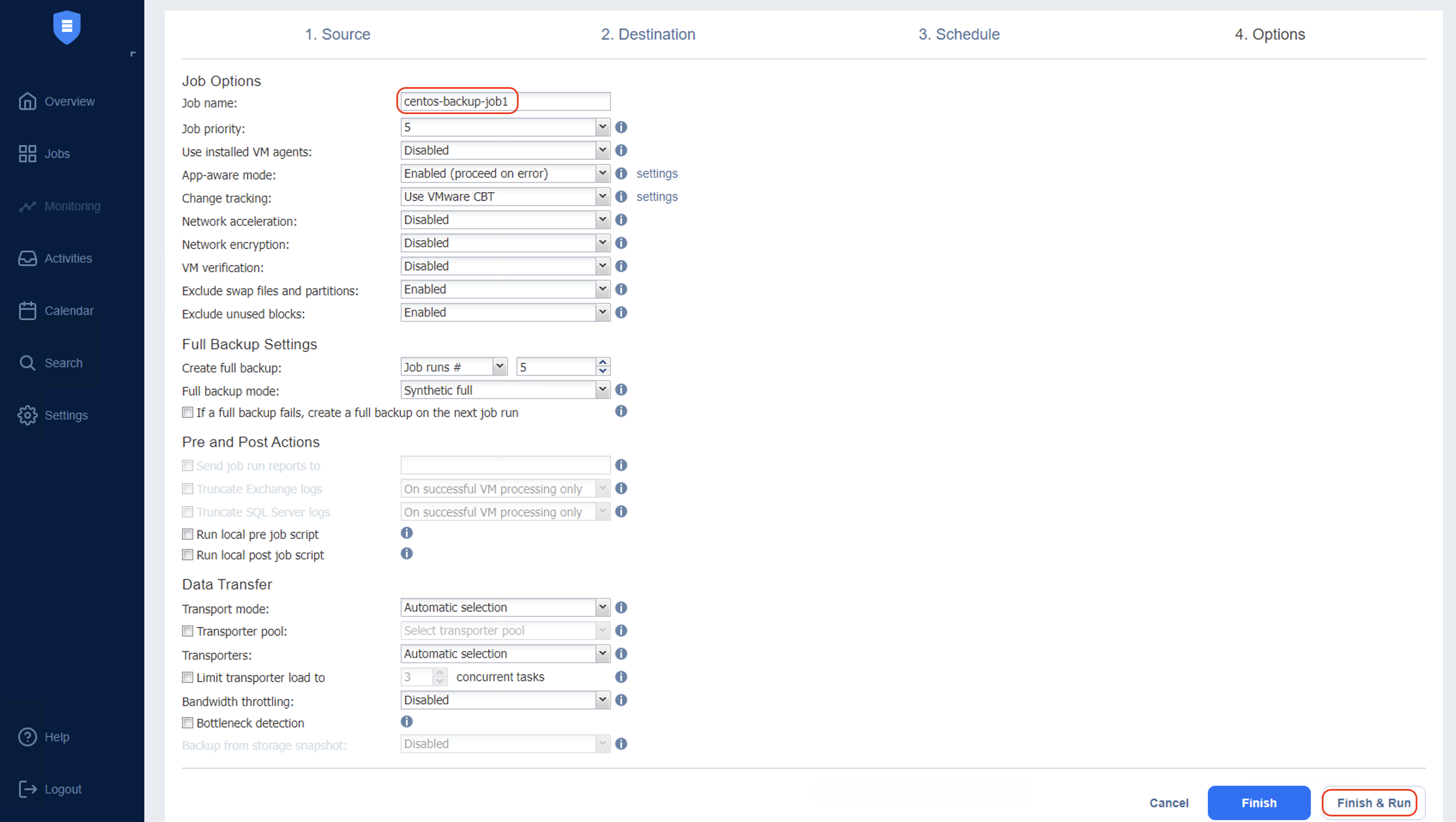Open Bandwidth throttling dropdown
The width and height of the screenshot is (1456, 822).
click(505, 701)
